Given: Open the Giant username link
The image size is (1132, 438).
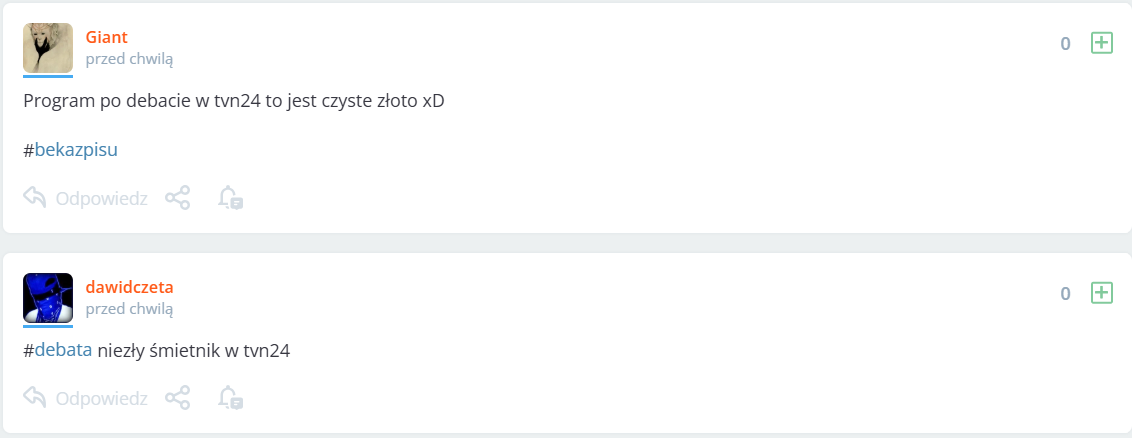Looking at the screenshot, I should tap(107, 38).
